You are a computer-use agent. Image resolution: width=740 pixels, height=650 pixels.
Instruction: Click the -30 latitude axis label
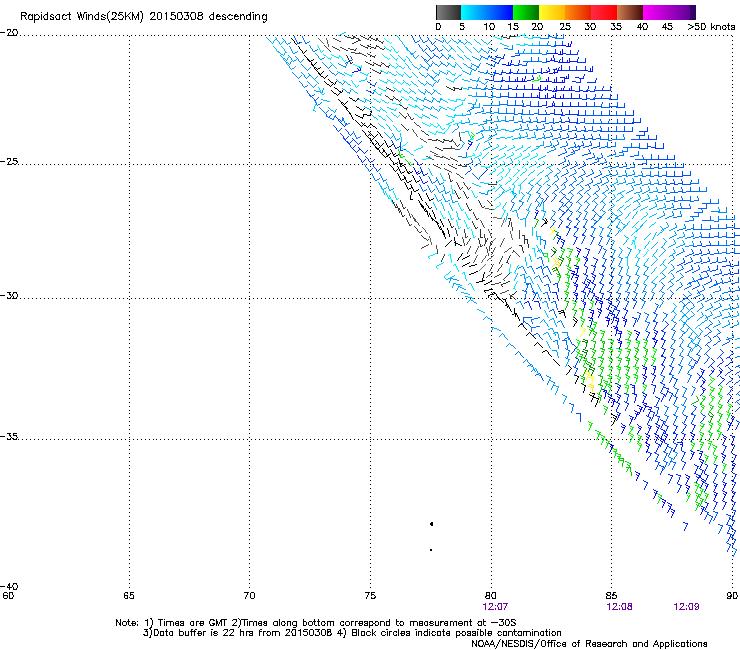[x=9, y=295]
